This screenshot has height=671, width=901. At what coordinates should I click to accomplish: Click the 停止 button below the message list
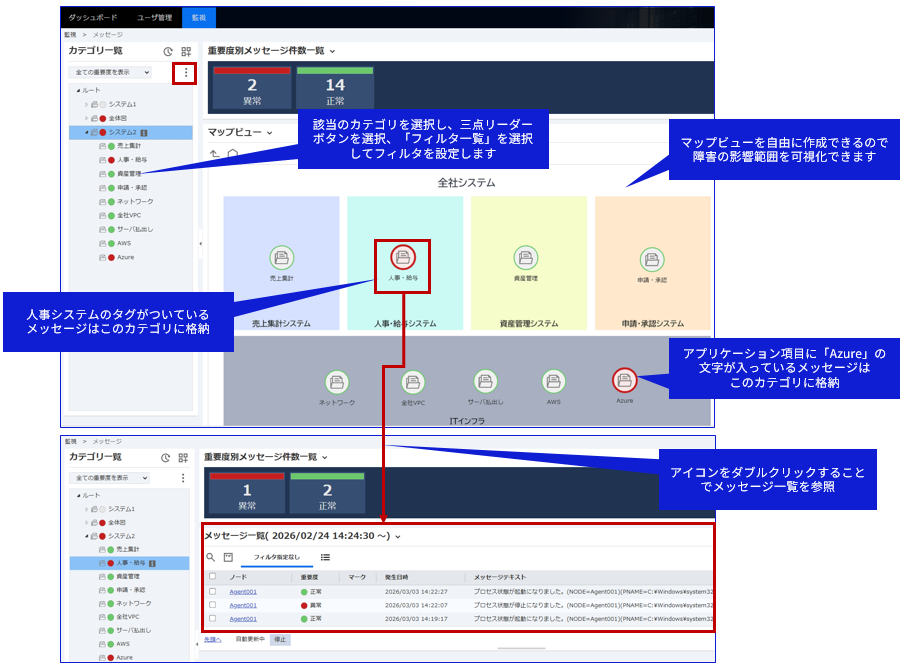click(280, 639)
